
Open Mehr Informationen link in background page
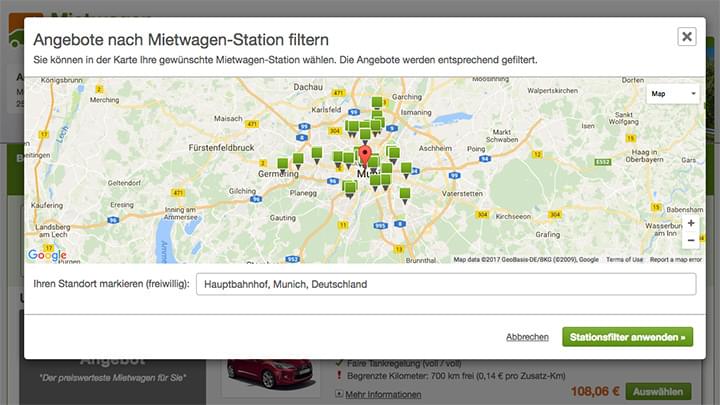[x=383, y=394]
